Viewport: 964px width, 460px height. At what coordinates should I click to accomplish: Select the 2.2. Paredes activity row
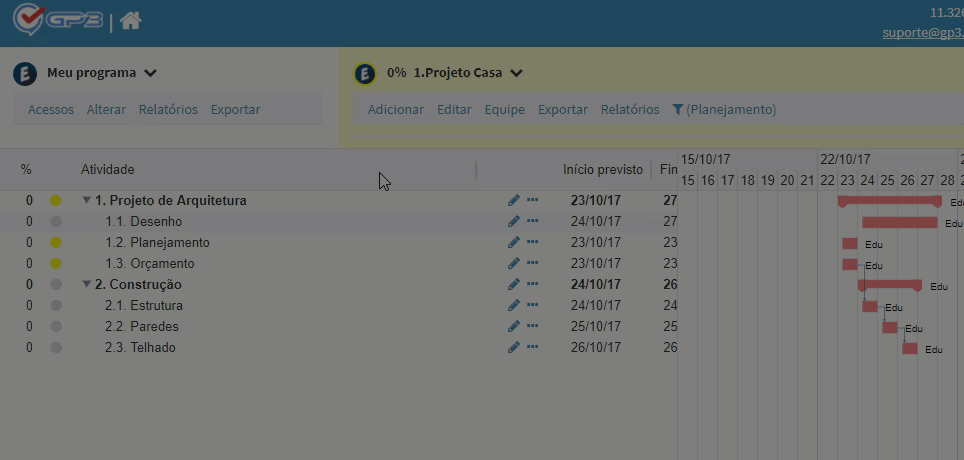pyautogui.click(x=338, y=326)
